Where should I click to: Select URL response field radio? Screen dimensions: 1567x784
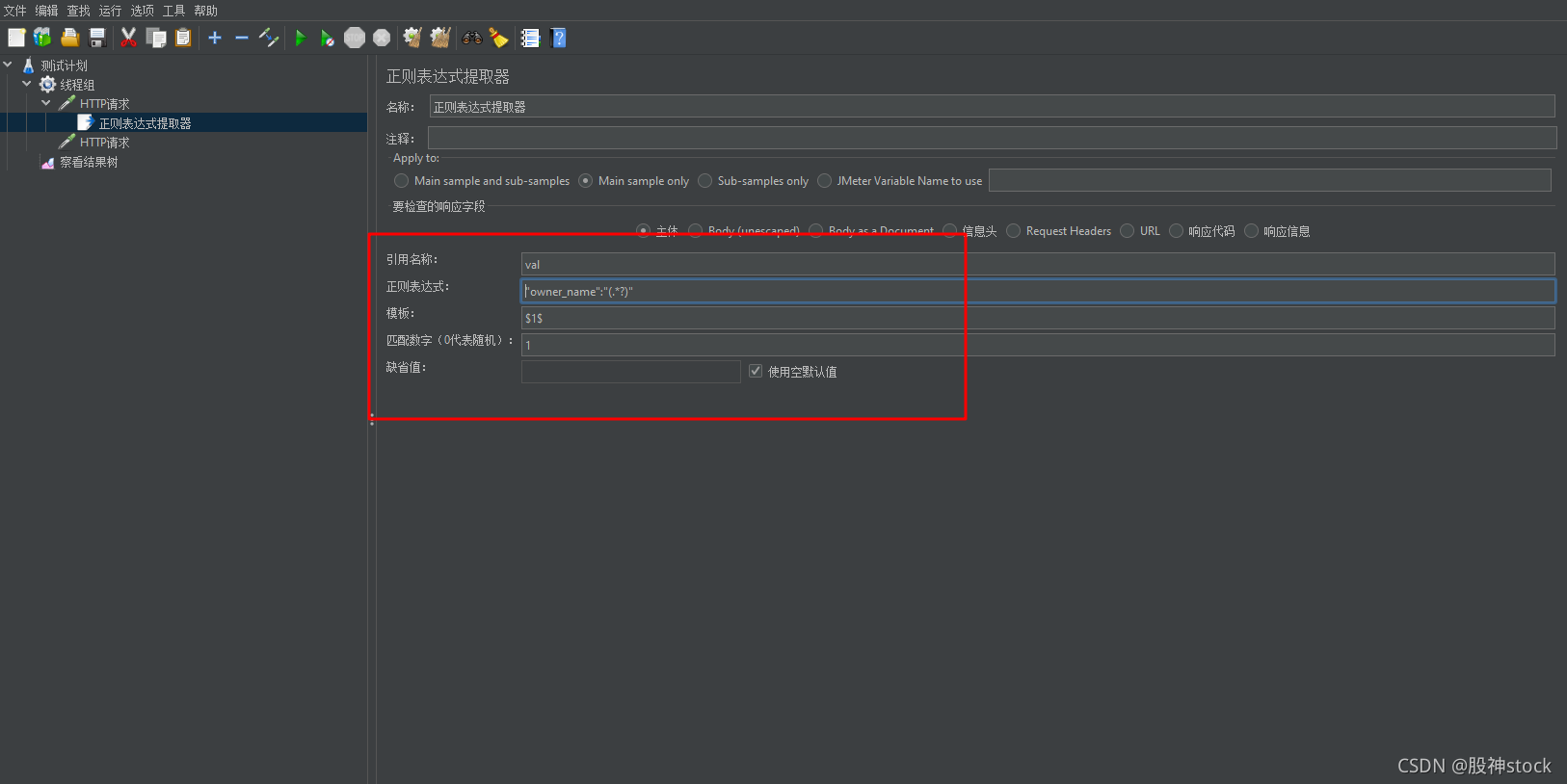1127,230
